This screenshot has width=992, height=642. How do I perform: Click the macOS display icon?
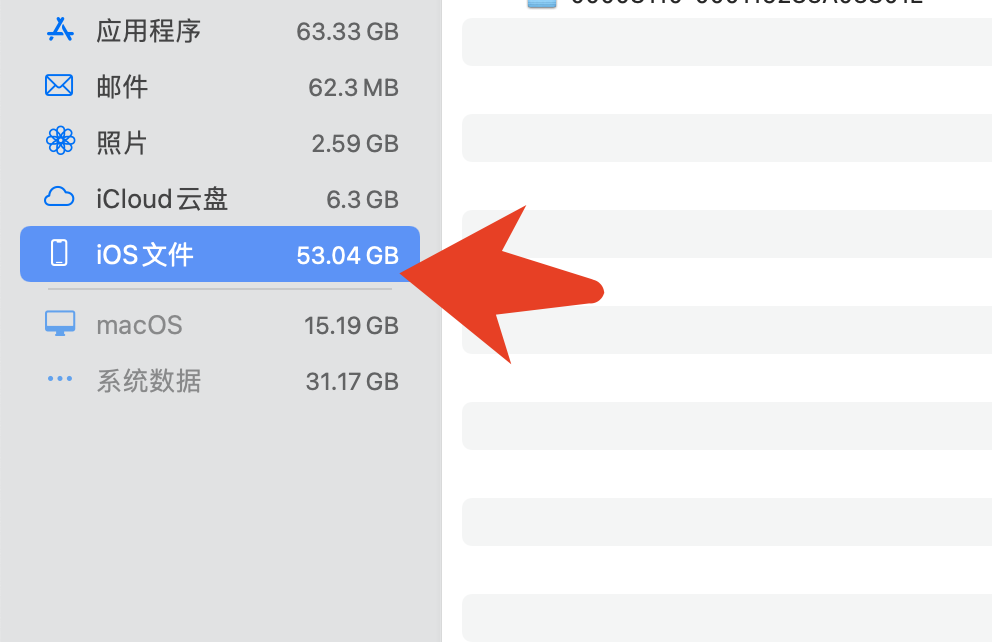pyautogui.click(x=60, y=324)
